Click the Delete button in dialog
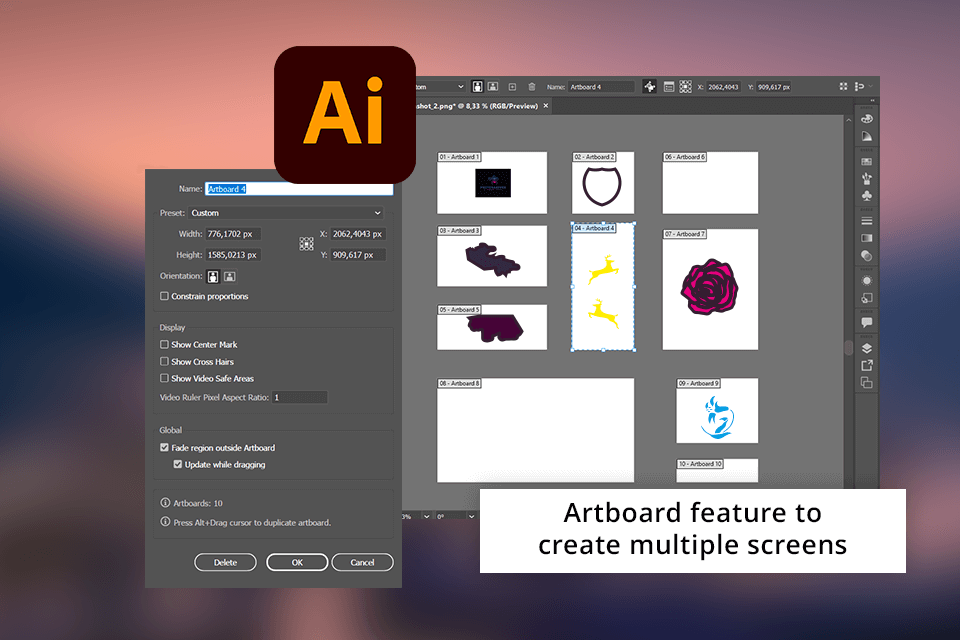 point(225,562)
